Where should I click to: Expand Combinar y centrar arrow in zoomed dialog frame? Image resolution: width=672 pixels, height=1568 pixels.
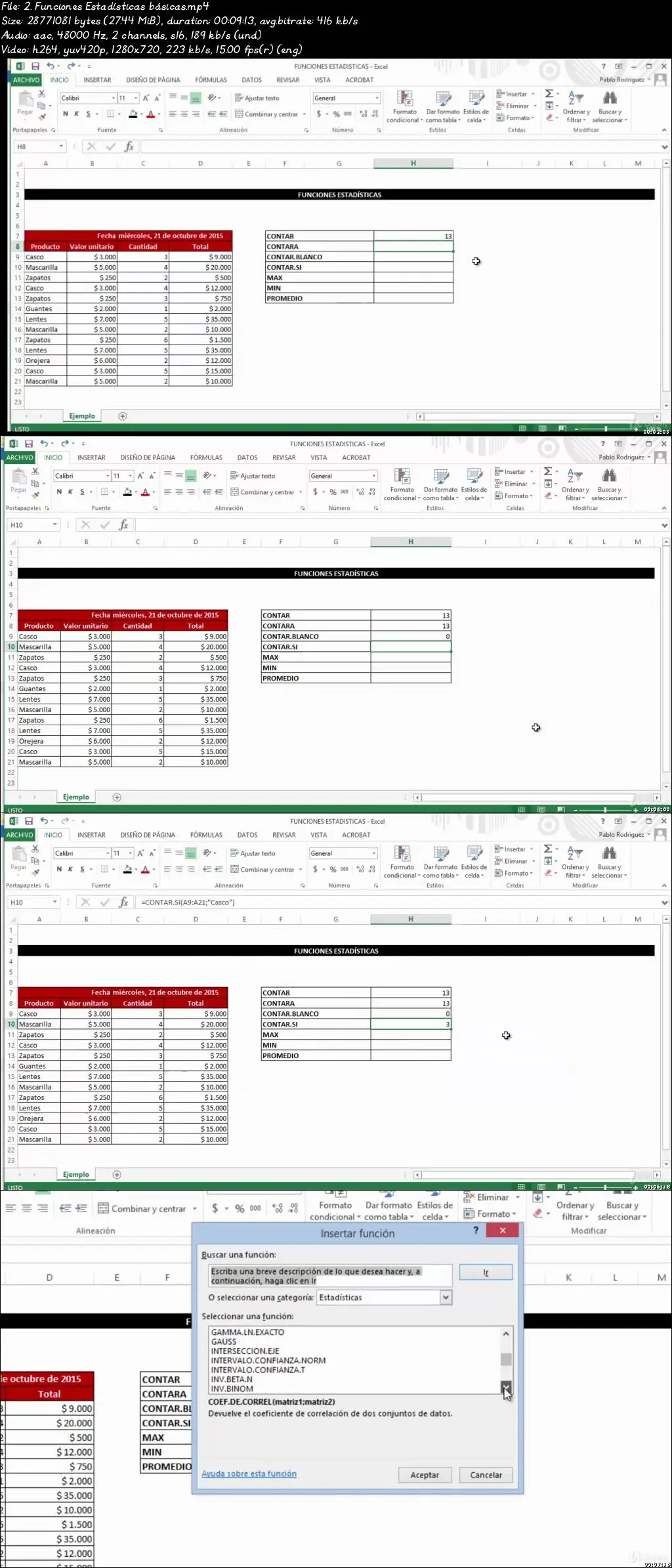tap(195, 1208)
